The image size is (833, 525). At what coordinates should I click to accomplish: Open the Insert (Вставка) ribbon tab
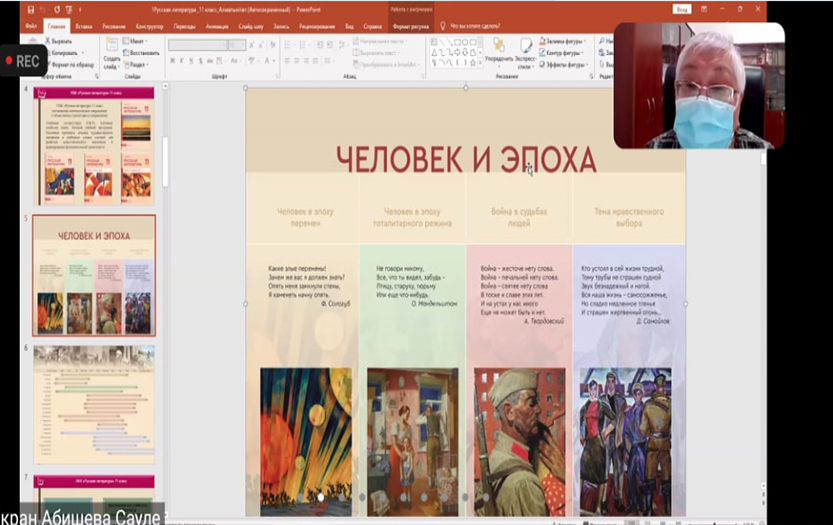(x=85, y=26)
